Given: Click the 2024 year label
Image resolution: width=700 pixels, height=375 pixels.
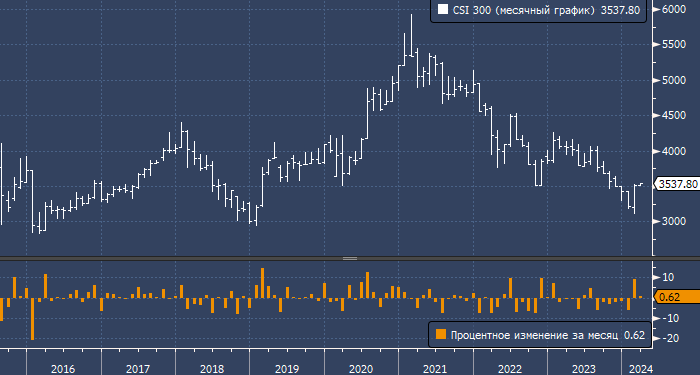Looking at the screenshot, I should 641,369.
